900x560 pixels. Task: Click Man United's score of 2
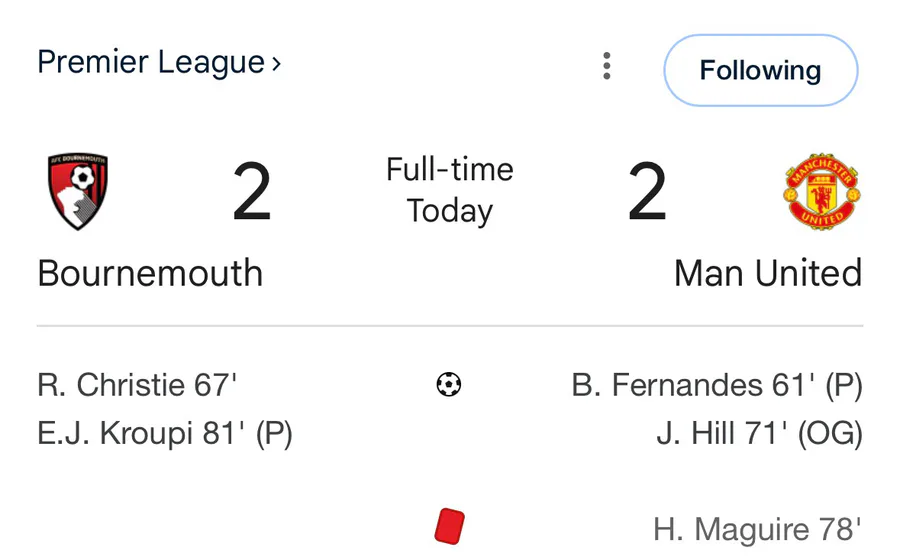click(647, 194)
